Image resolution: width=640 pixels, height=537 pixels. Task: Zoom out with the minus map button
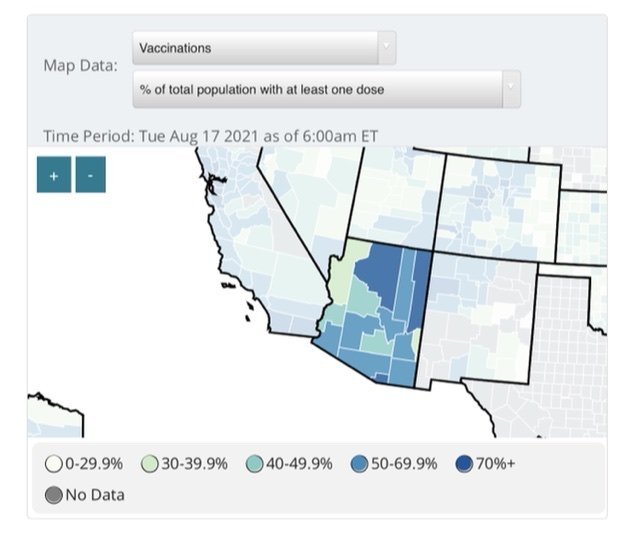90,175
